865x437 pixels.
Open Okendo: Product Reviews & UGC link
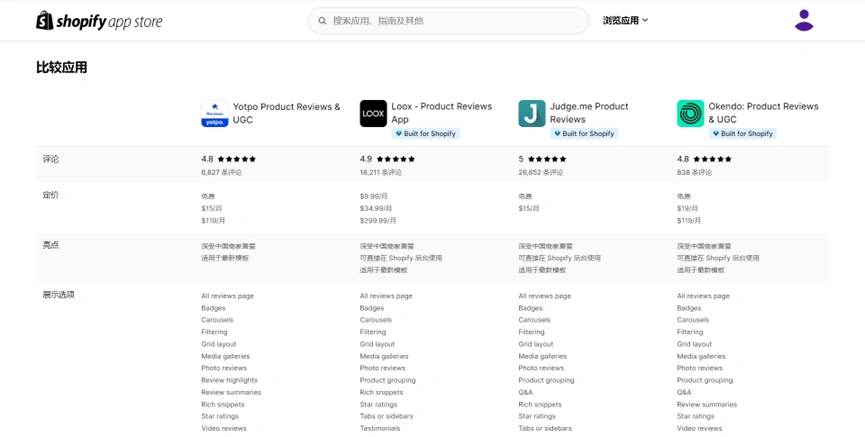tap(763, 113)
